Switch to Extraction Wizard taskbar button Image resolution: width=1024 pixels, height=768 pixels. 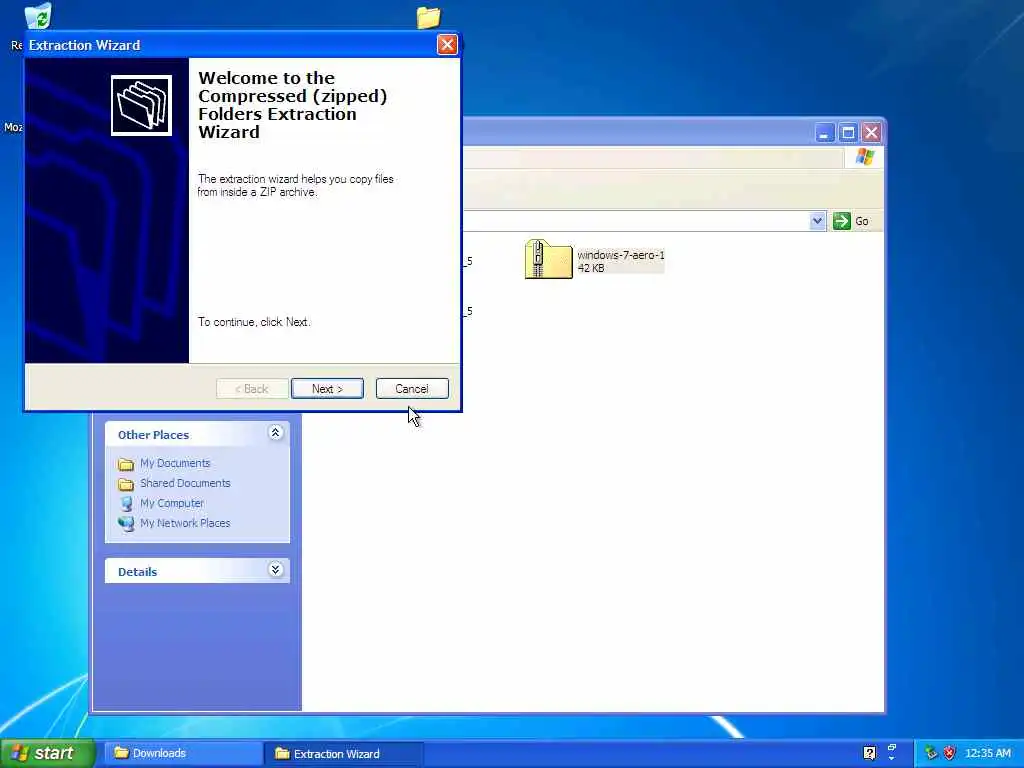(344, 754)
